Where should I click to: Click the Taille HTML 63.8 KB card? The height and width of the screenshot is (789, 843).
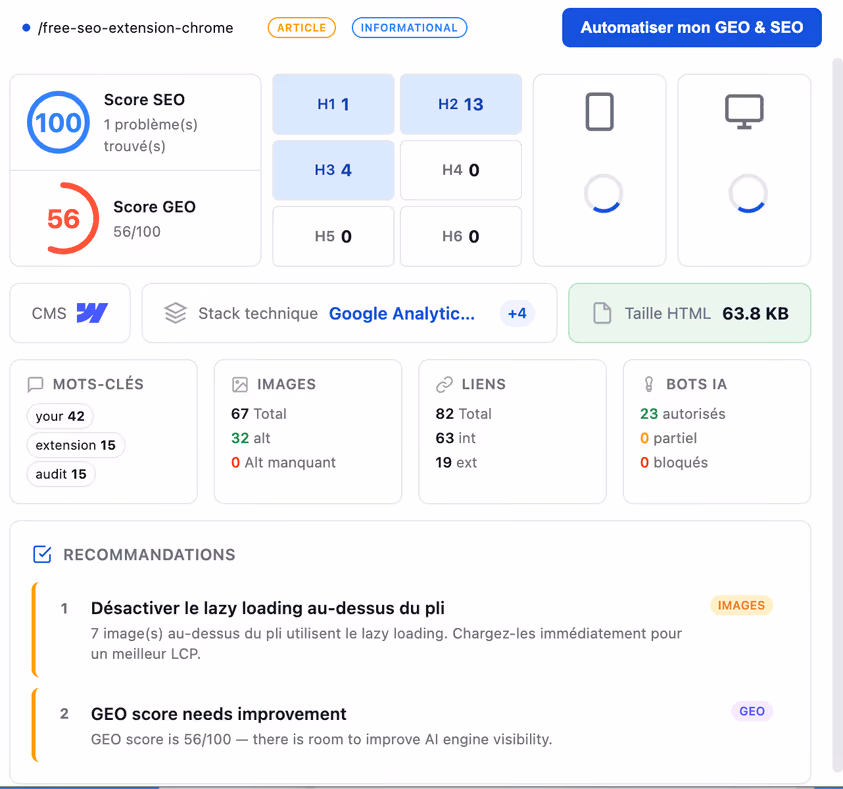(x=689, y=313)
